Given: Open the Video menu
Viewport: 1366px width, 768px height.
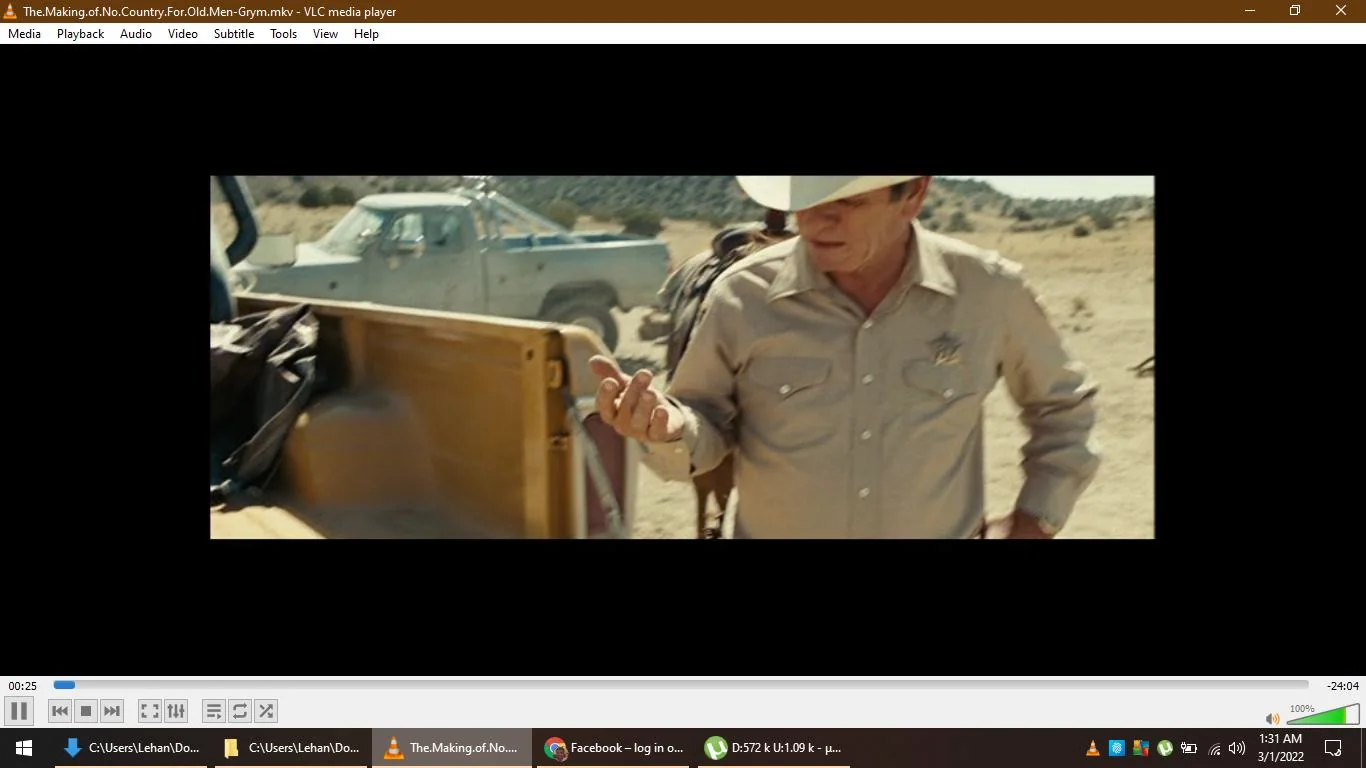Looking at the screenshot, I should tap(183, 34).
